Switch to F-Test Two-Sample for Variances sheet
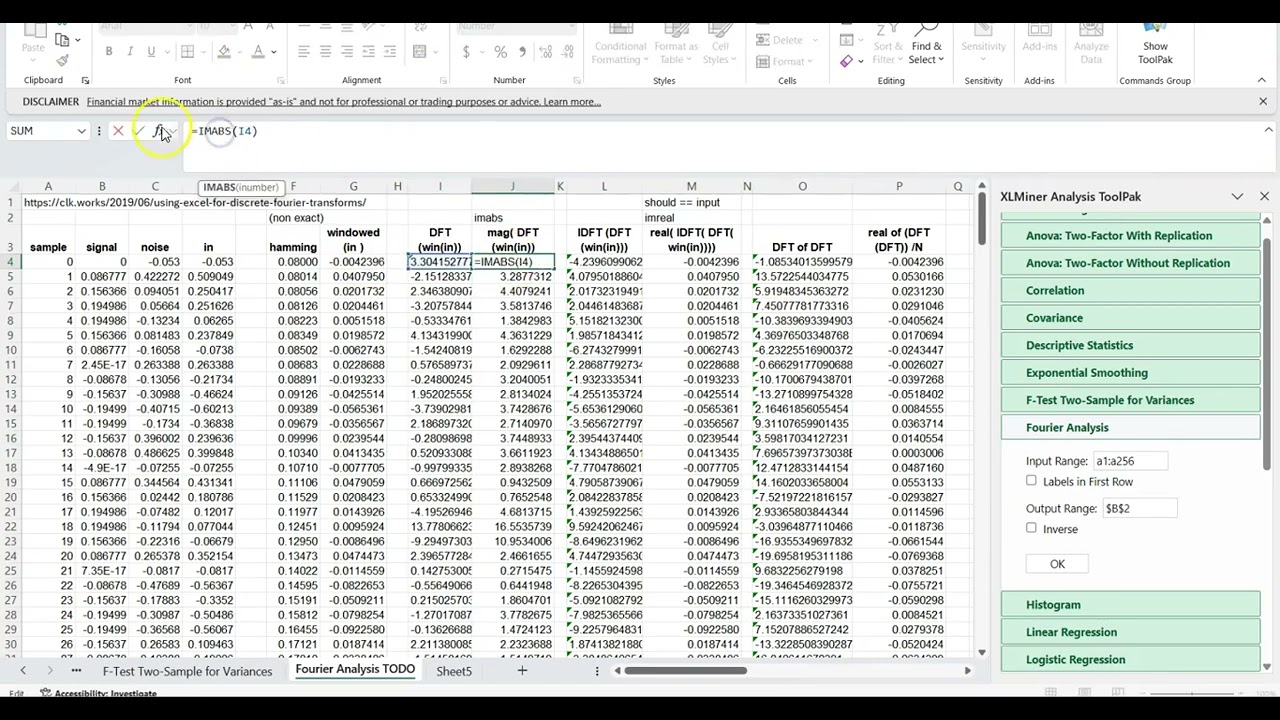This screenshot has width=1280, height=720. (x=187, y=671)
